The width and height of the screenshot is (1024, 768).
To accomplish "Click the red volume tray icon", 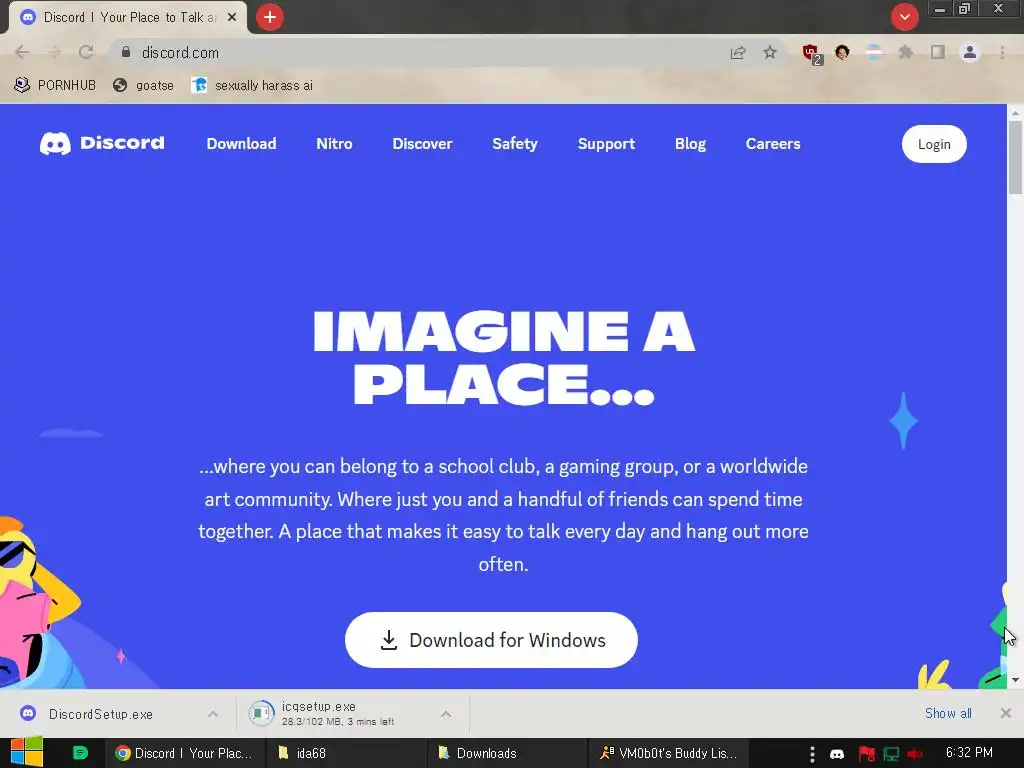I will click(914, 754).
